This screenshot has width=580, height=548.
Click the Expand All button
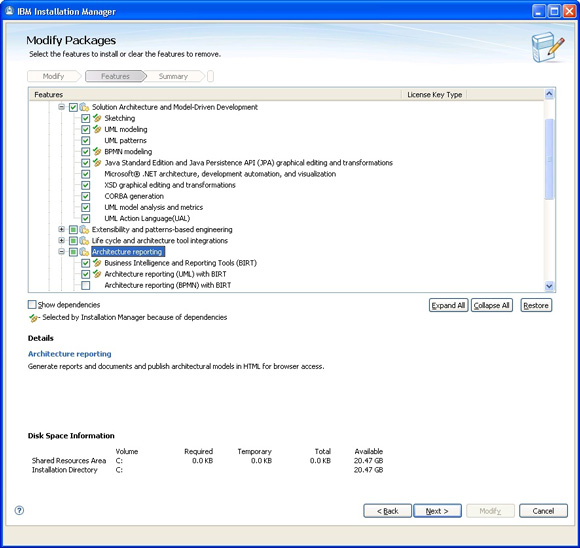(x=448, y=305)
